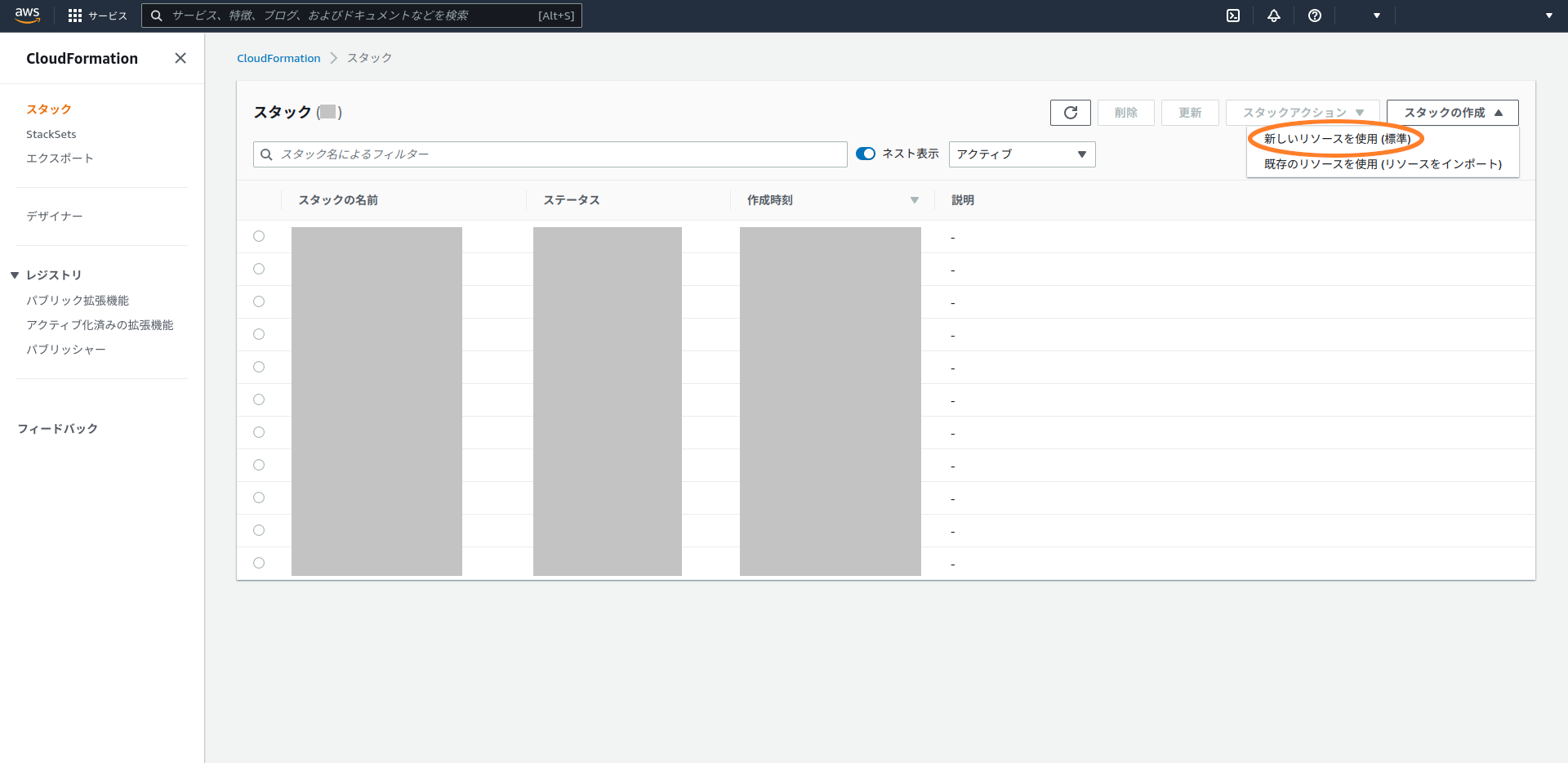The height and width of the screenshot is (763, 1568).
Task: Open the notifications bell icon
Action: tap(1274, 16)
